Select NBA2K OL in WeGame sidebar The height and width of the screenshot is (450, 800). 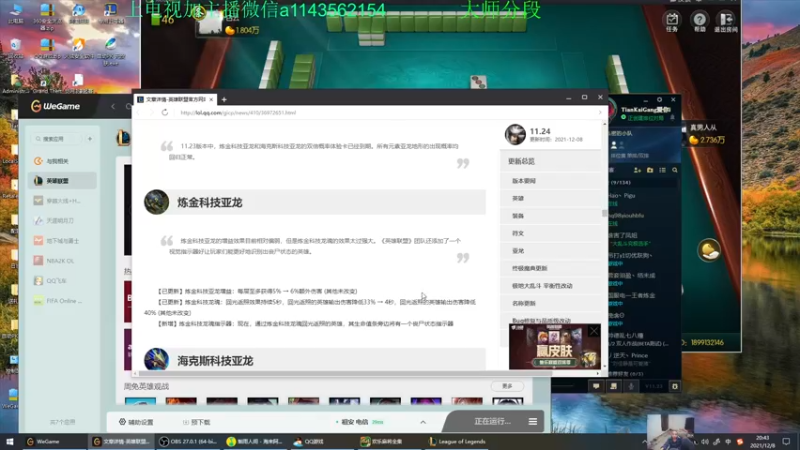(62, 261)
